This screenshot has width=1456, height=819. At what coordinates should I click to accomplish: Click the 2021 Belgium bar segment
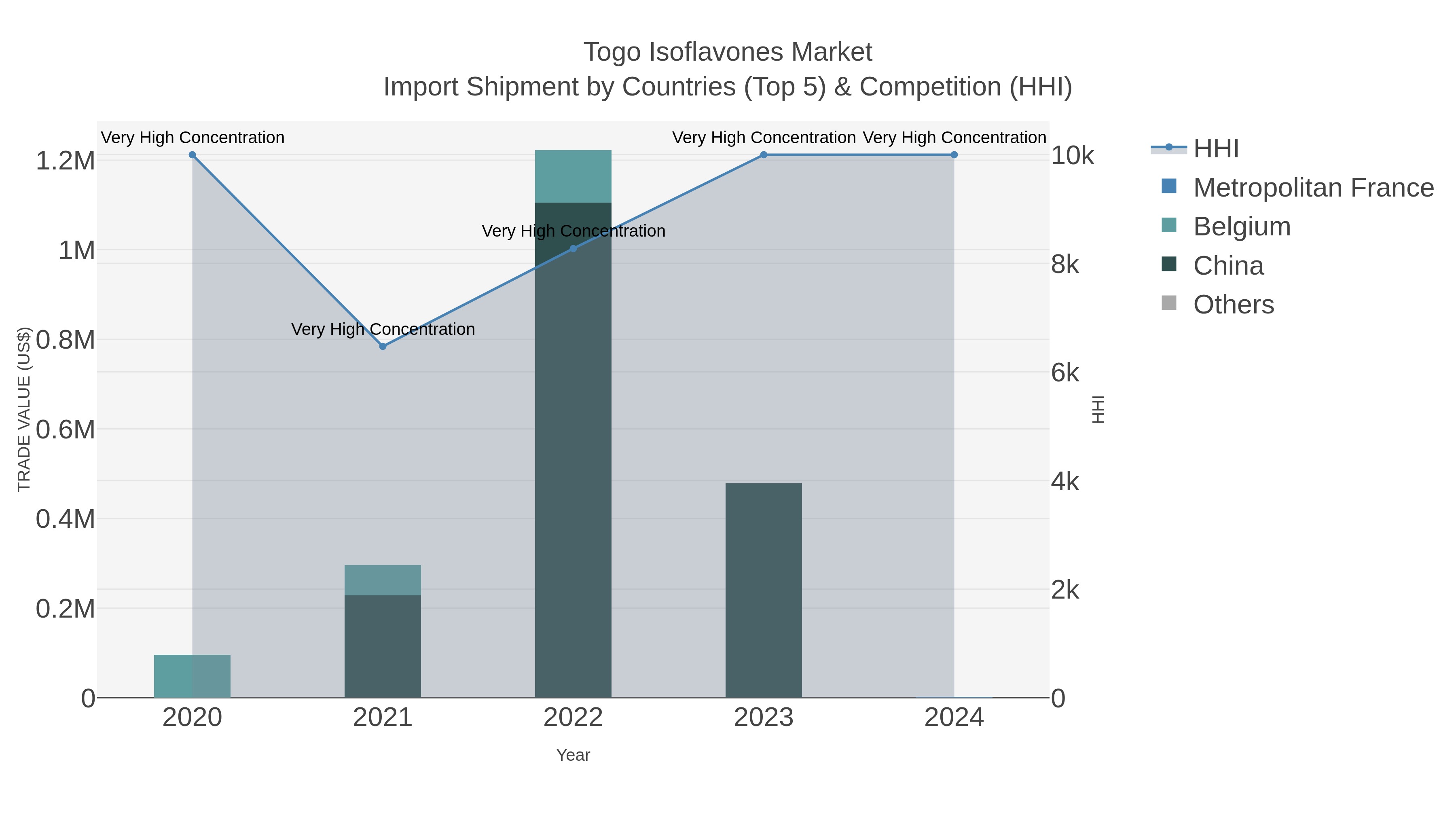(x=383, y=580)
